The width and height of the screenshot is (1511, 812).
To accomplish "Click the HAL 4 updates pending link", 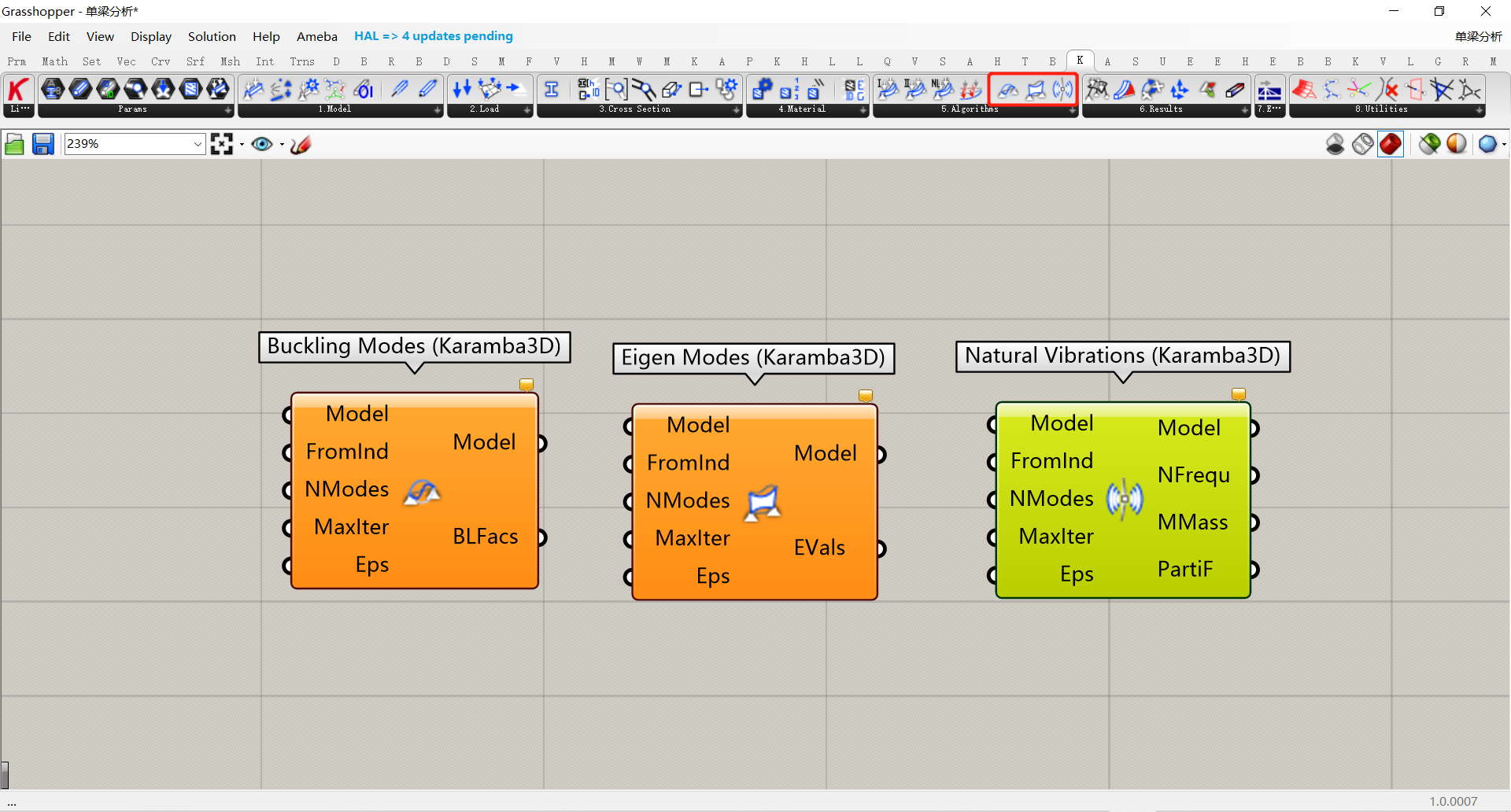I will tap(433, 36).
